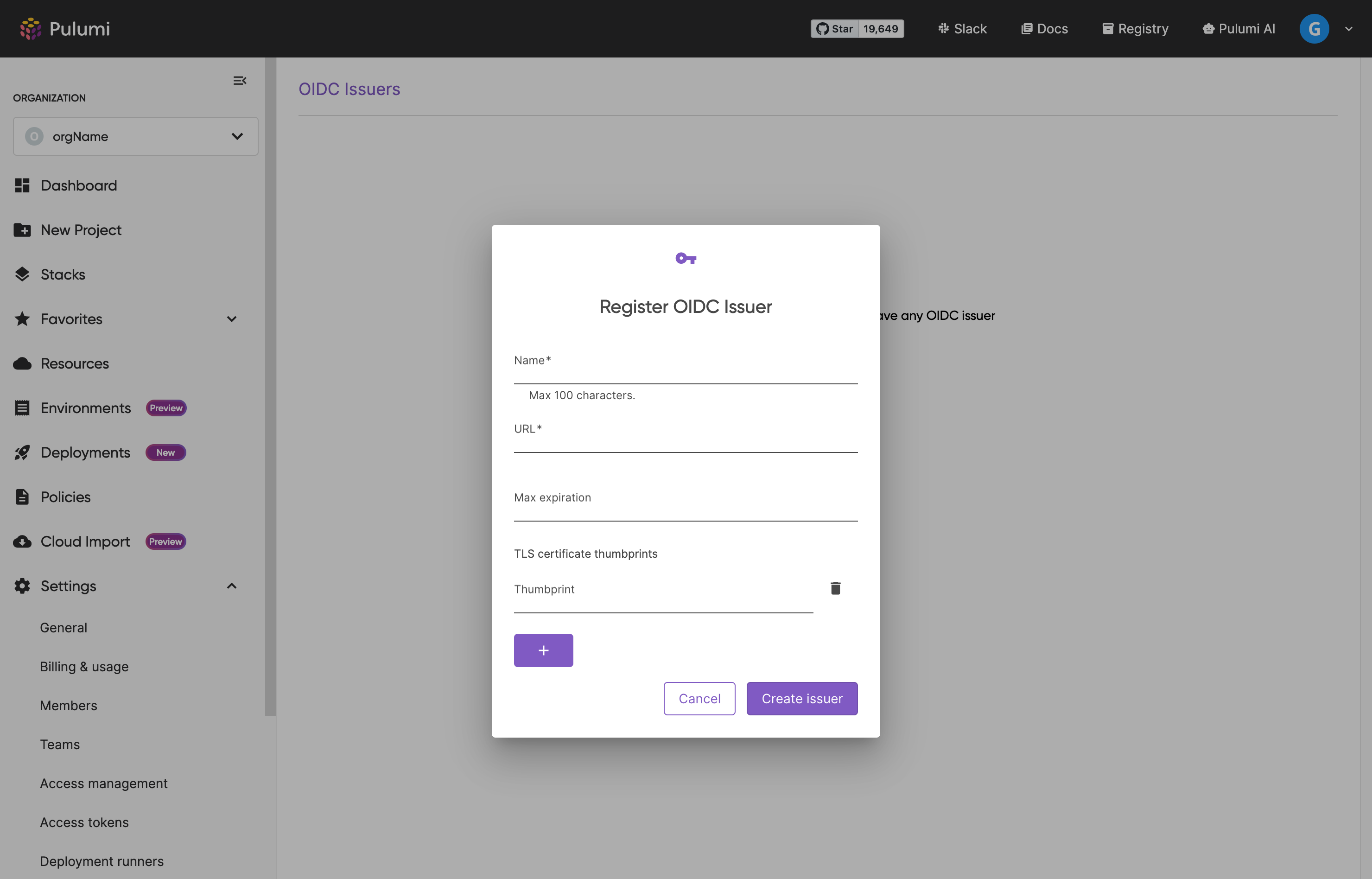Open the Dashboard sidebar item
Viewport: 1372px width, 879px height.
click(x=78, y=185)
